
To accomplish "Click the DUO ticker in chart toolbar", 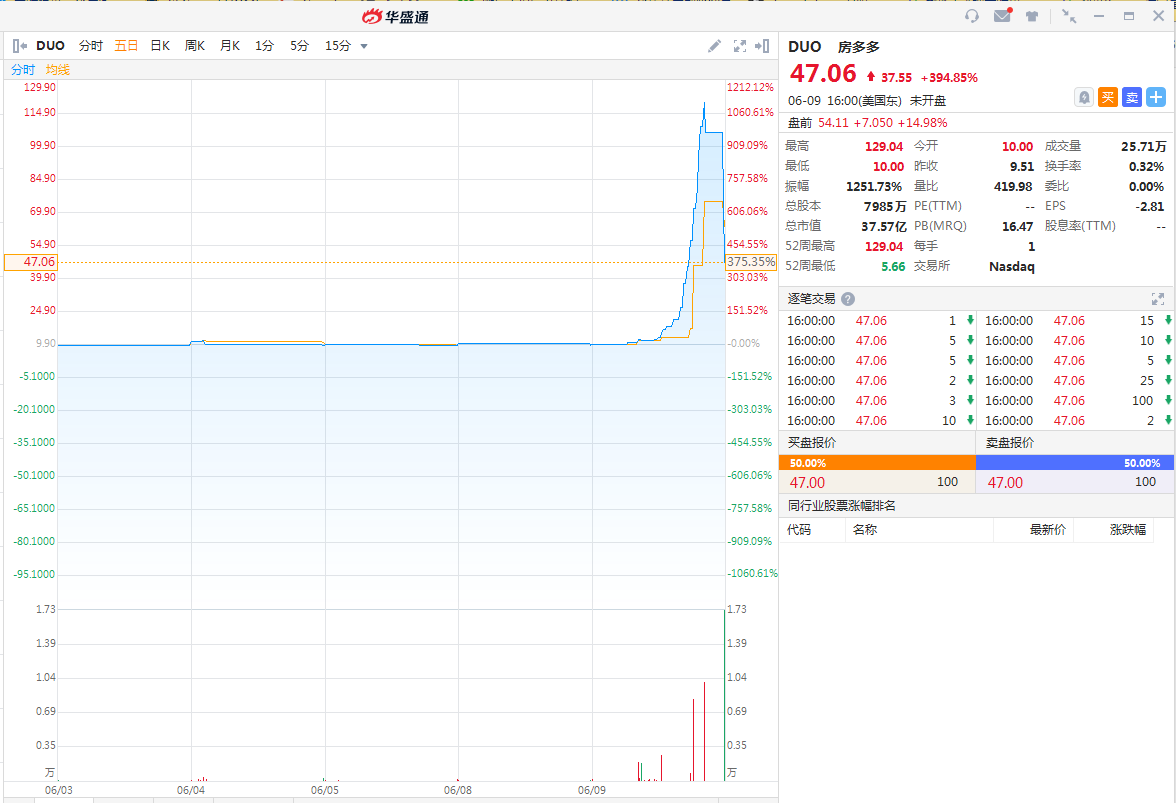I will tap(50, 46).
